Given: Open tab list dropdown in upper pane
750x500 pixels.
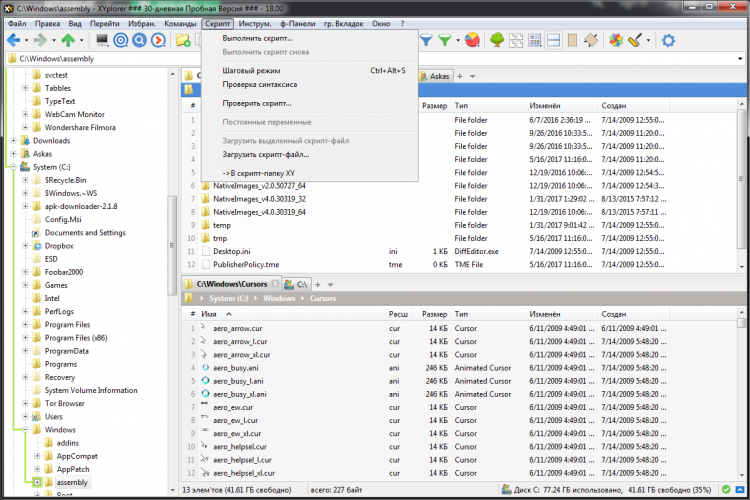Looking at the screenshot, I should click(x=473, y=77).
